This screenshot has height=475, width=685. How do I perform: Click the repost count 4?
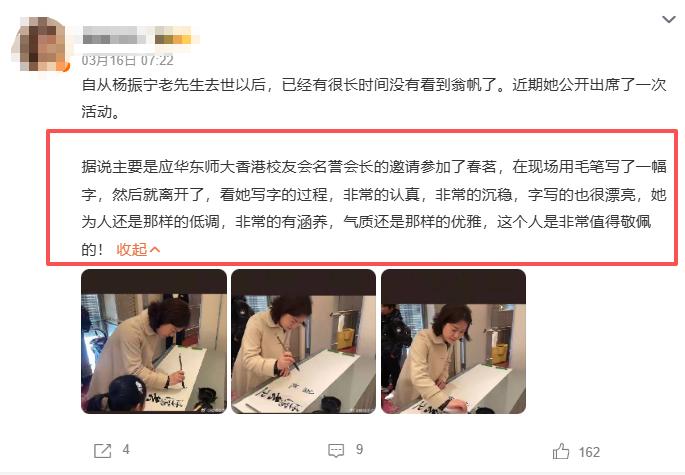[126, 450]
